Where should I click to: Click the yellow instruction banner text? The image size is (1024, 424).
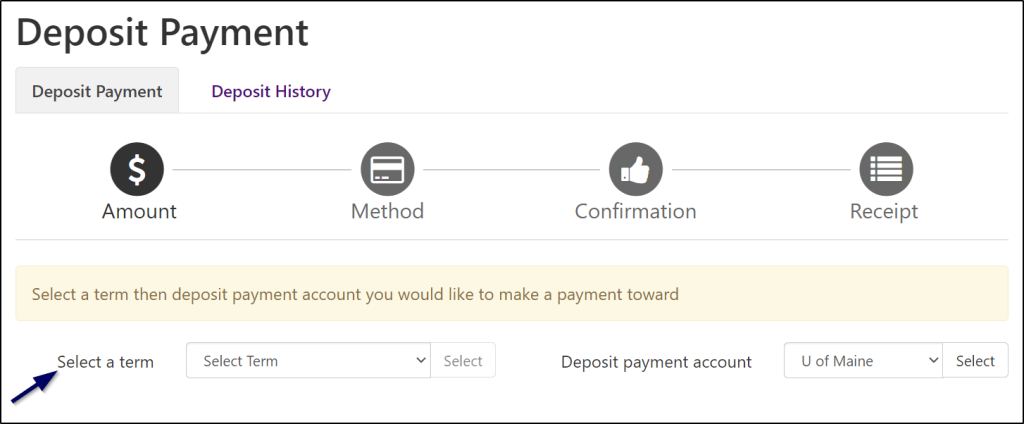[x=355, y=295]
